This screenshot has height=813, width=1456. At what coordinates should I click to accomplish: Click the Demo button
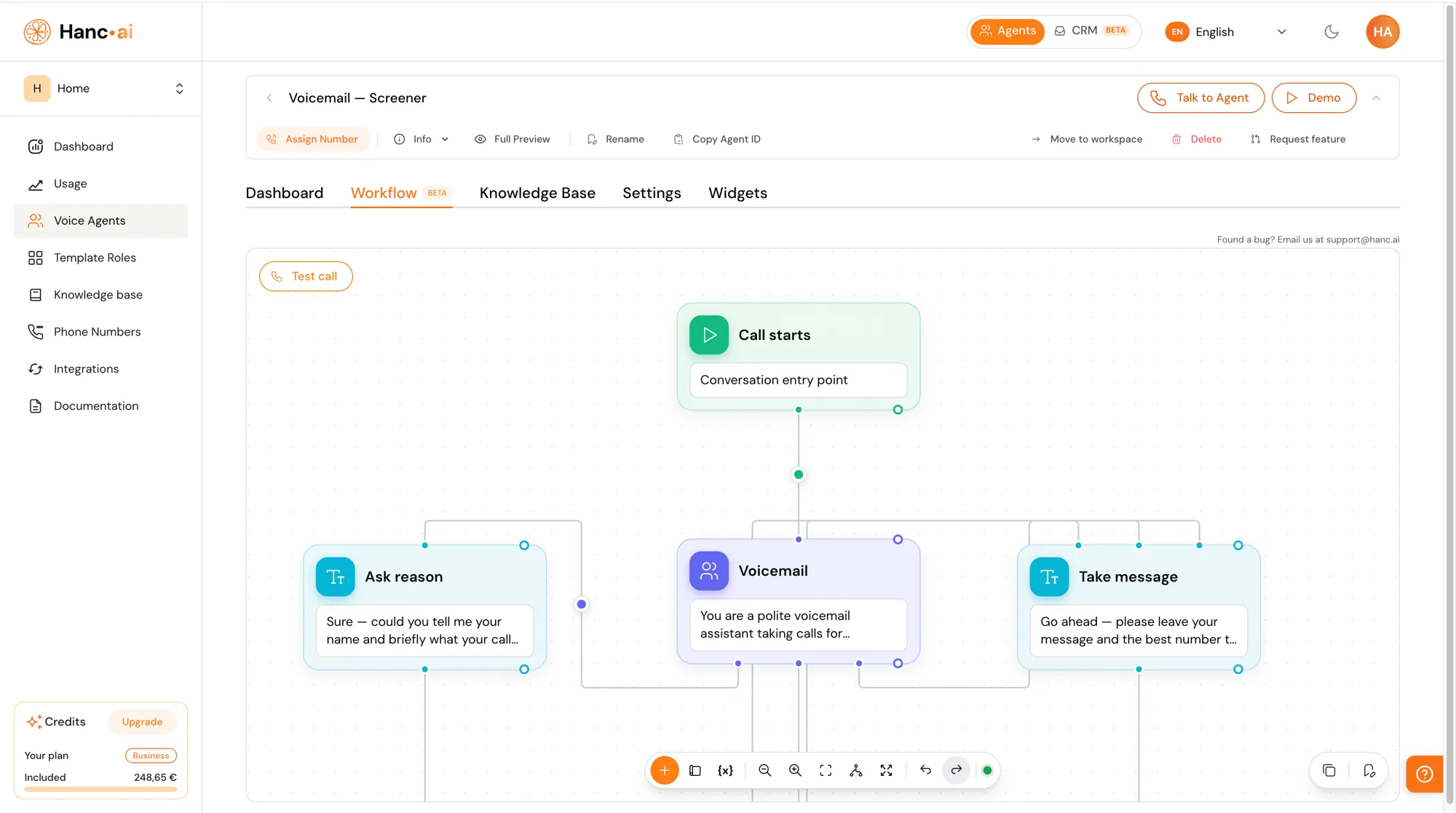pyautogui.click(x=1313, y=98)
